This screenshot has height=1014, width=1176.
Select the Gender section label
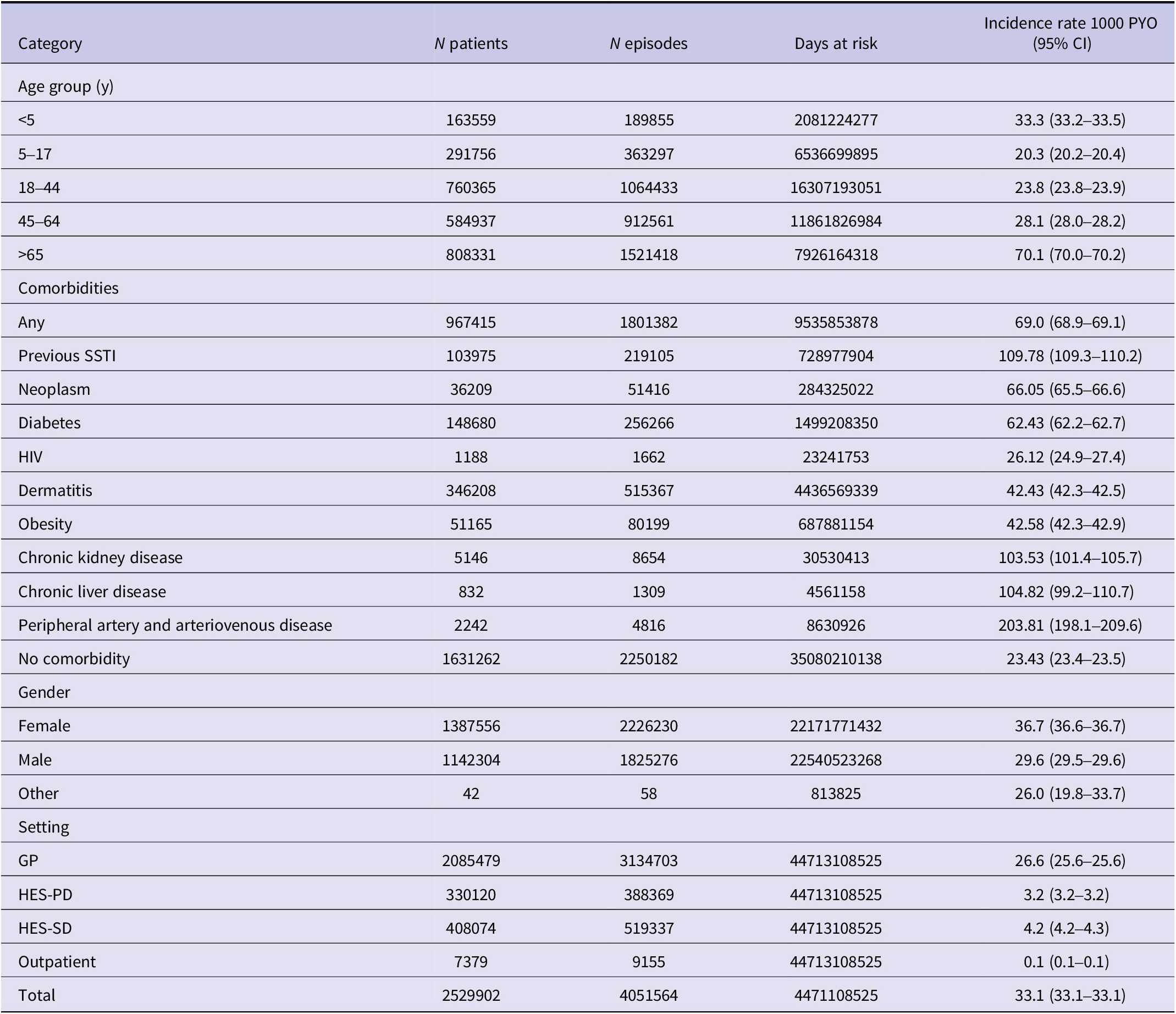pyautogui.click(x=45, y=692)
